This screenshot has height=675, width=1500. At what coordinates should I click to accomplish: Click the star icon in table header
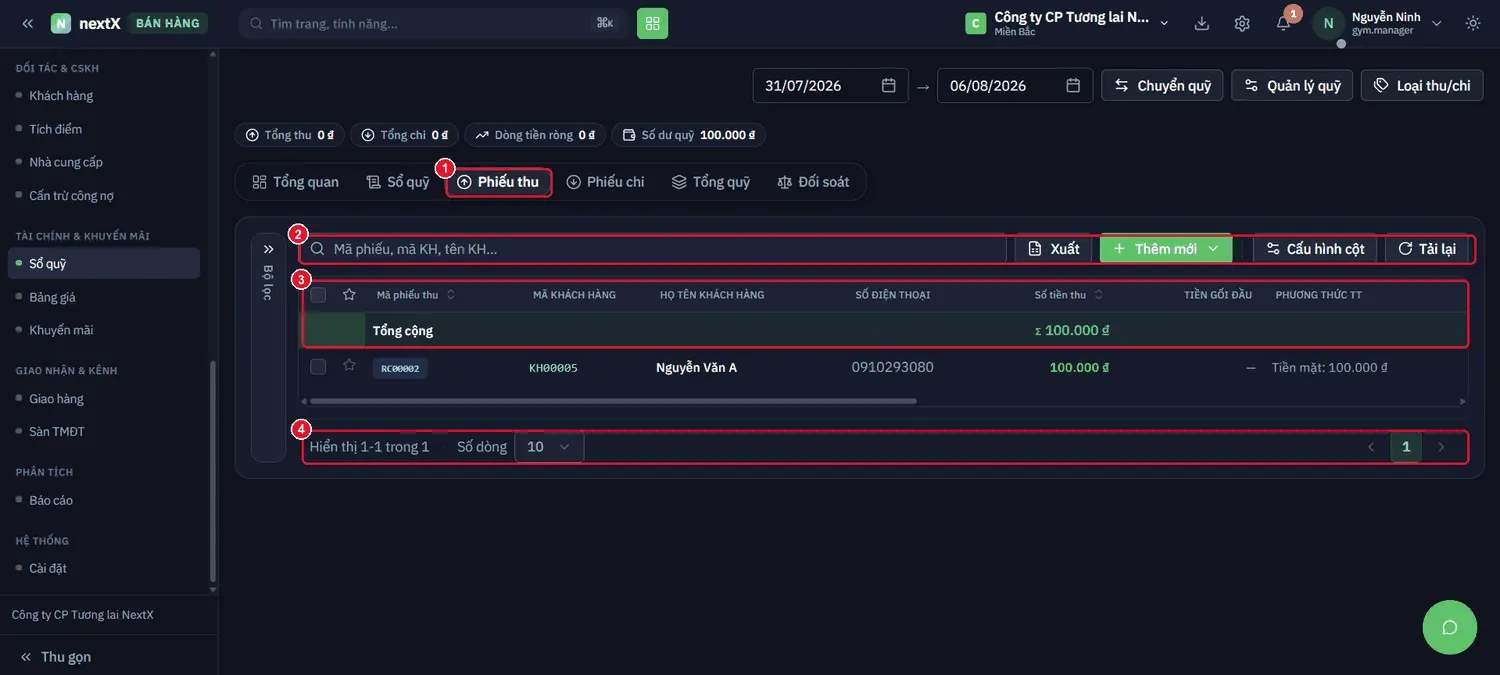coord(349,295)
